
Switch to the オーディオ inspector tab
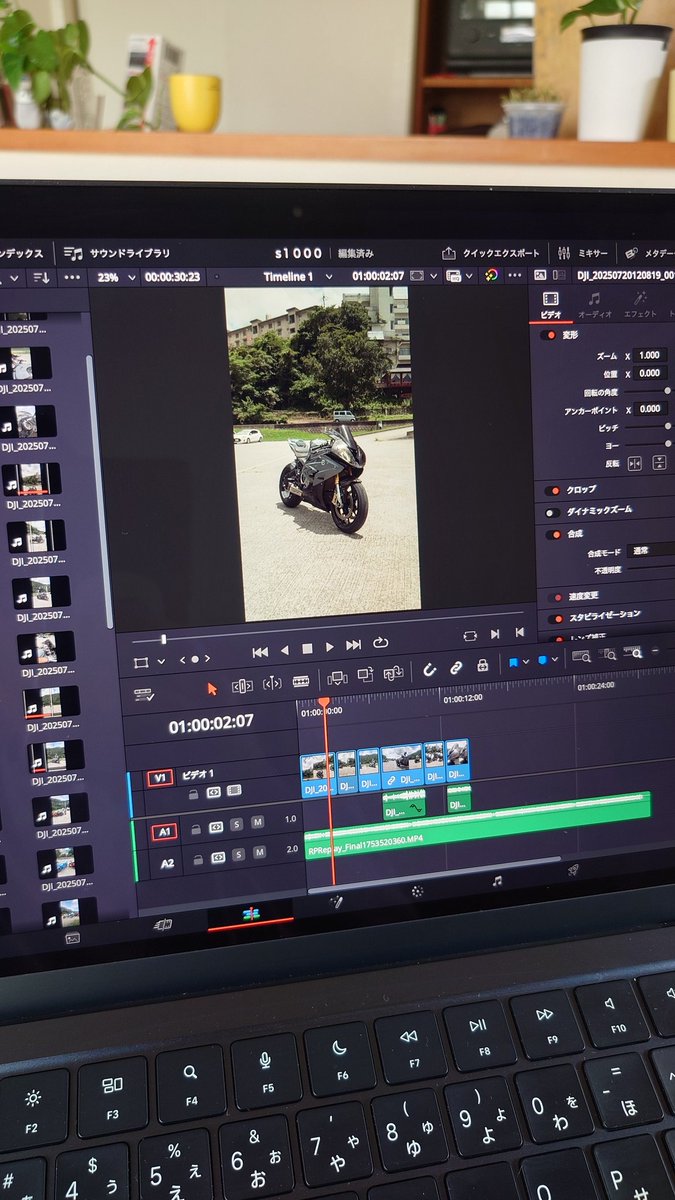594,305
